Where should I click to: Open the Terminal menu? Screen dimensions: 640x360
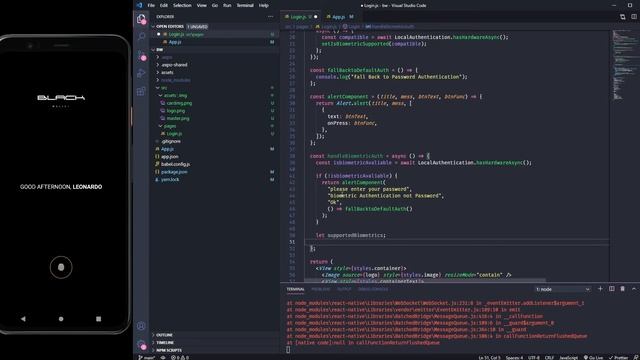pos(245,5)
